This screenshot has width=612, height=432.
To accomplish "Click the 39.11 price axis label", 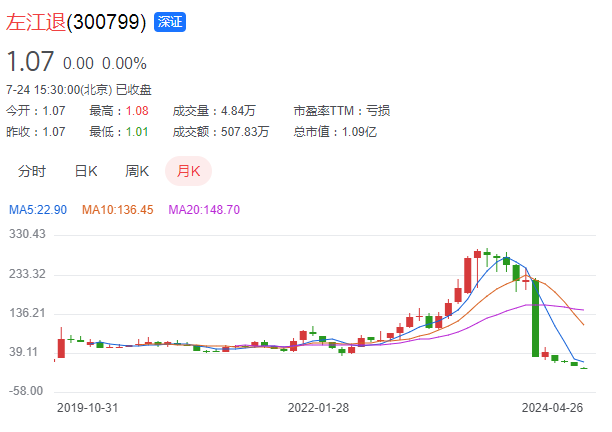I will [23, 352].
